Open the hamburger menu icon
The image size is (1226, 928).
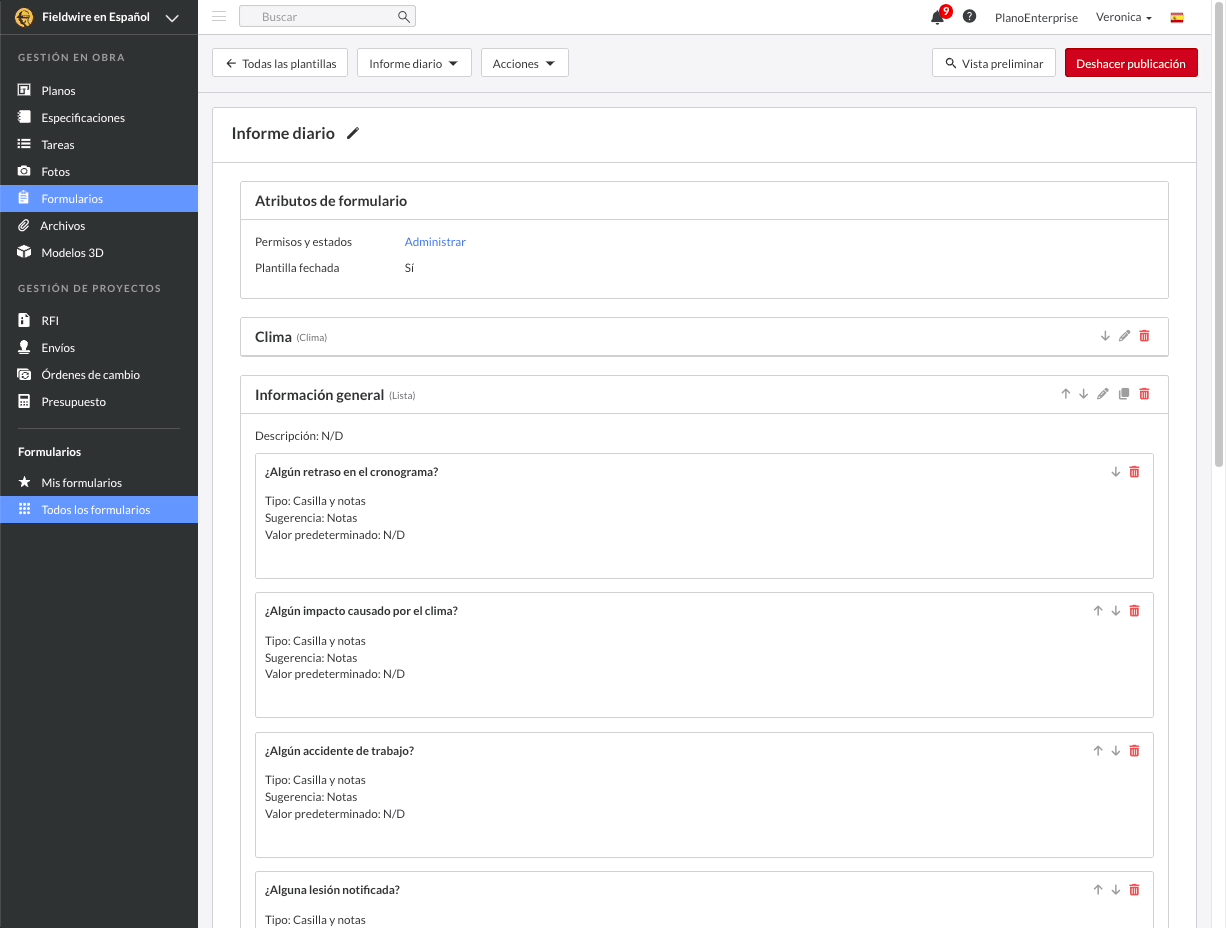point(219,17)
